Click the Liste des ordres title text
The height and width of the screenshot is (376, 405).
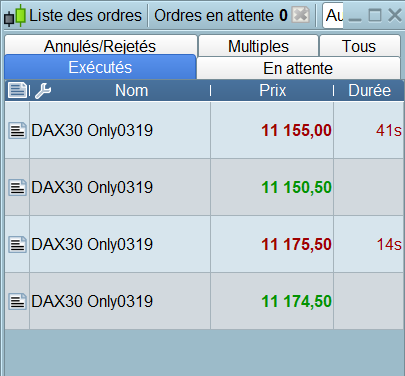tap(86, 15)
